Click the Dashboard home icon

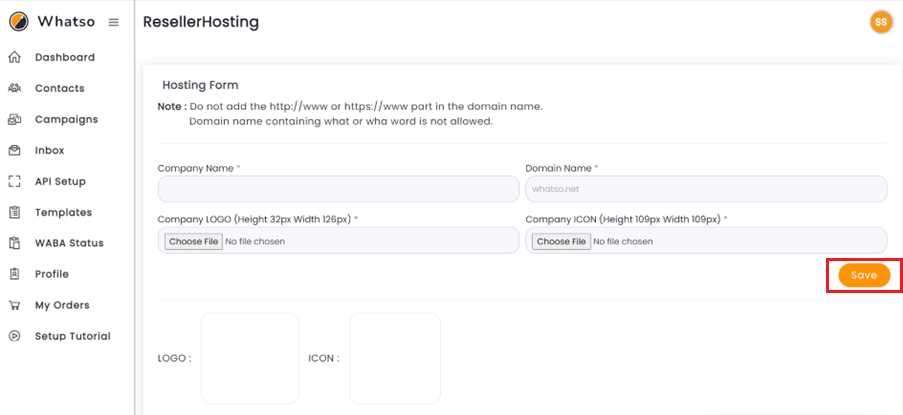coord(14,57)
